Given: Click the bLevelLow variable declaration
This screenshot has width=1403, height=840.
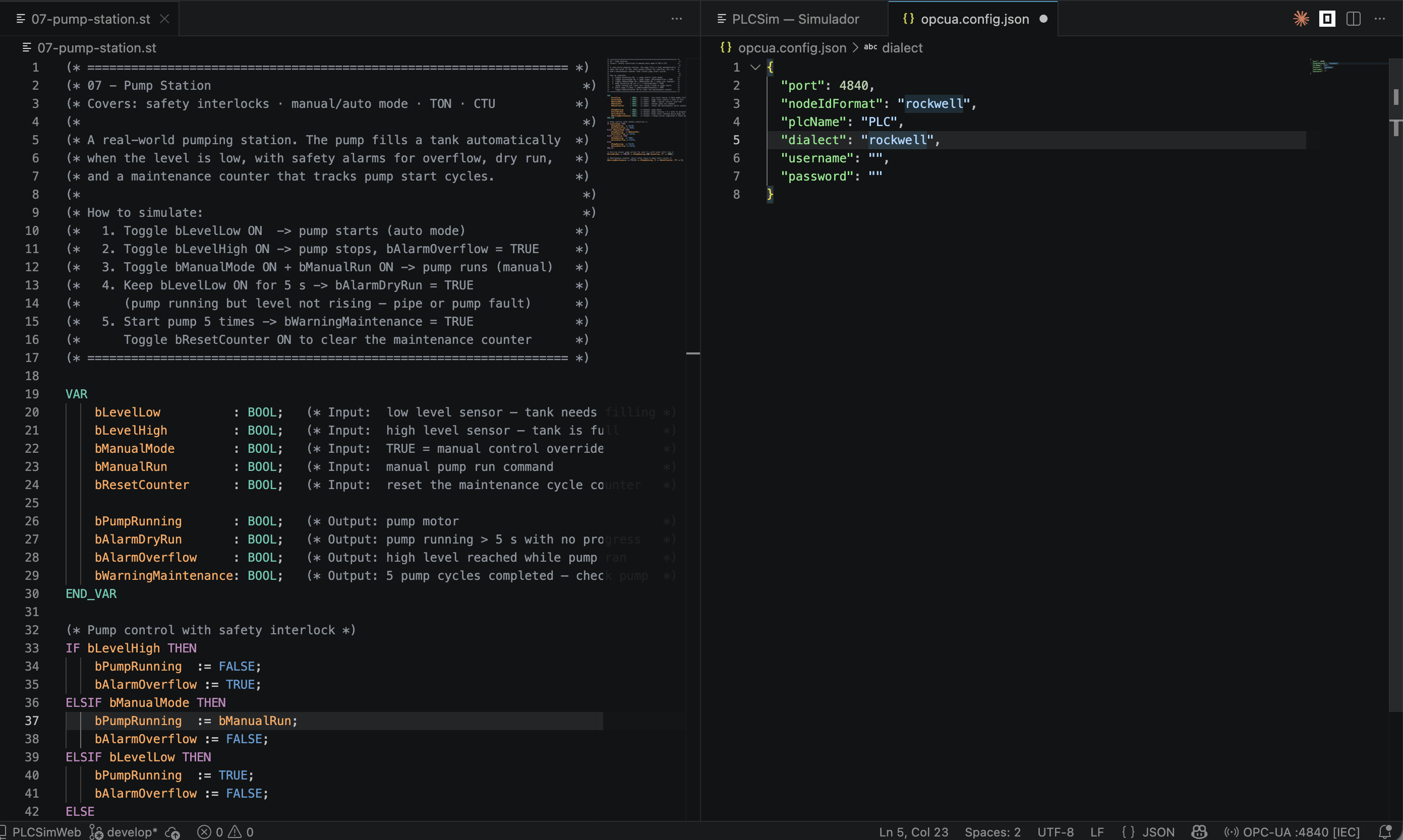Looking at the screenshot, I should coord(128,412).
